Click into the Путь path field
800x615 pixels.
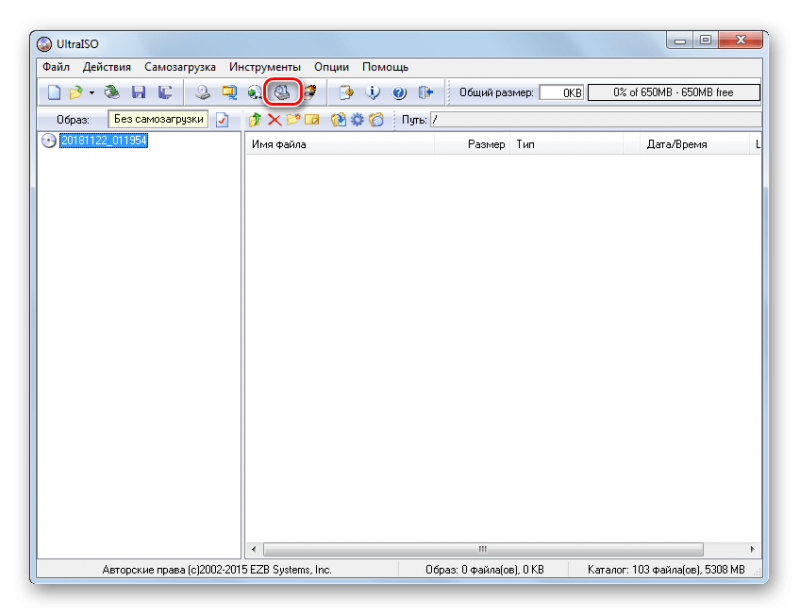(596, 120)
